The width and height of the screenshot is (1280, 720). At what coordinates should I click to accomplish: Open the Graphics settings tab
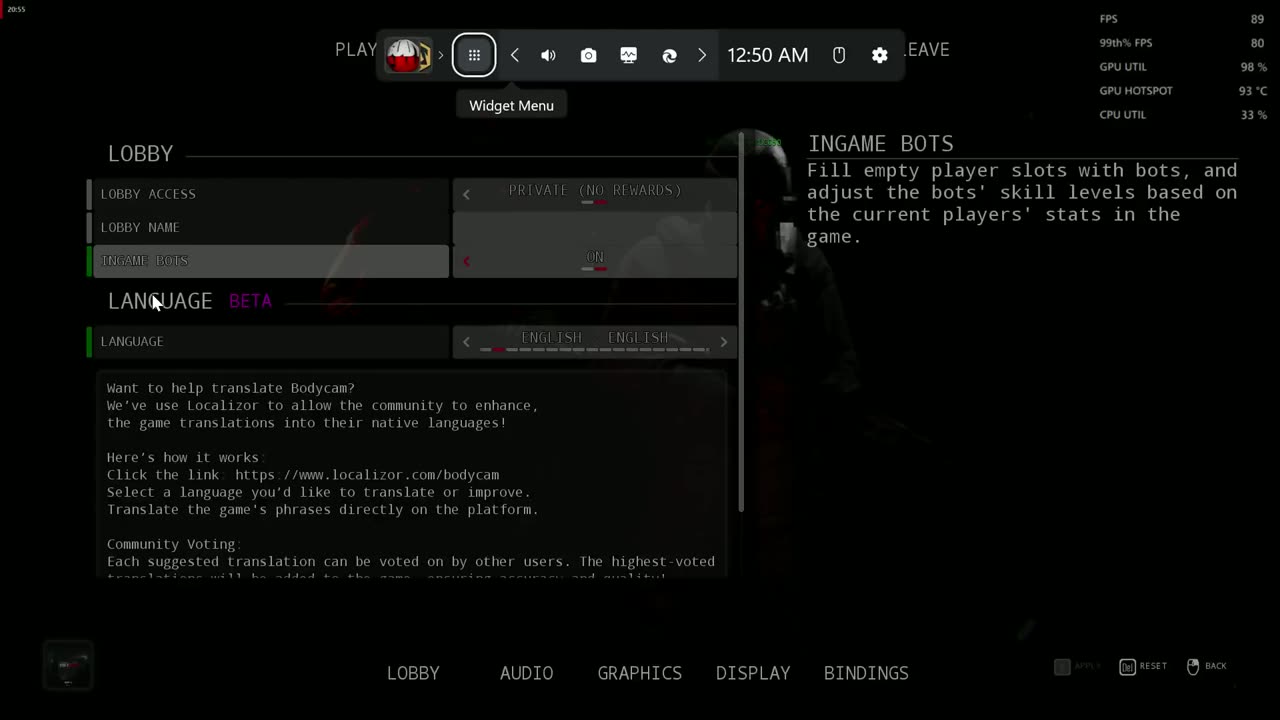639,673
